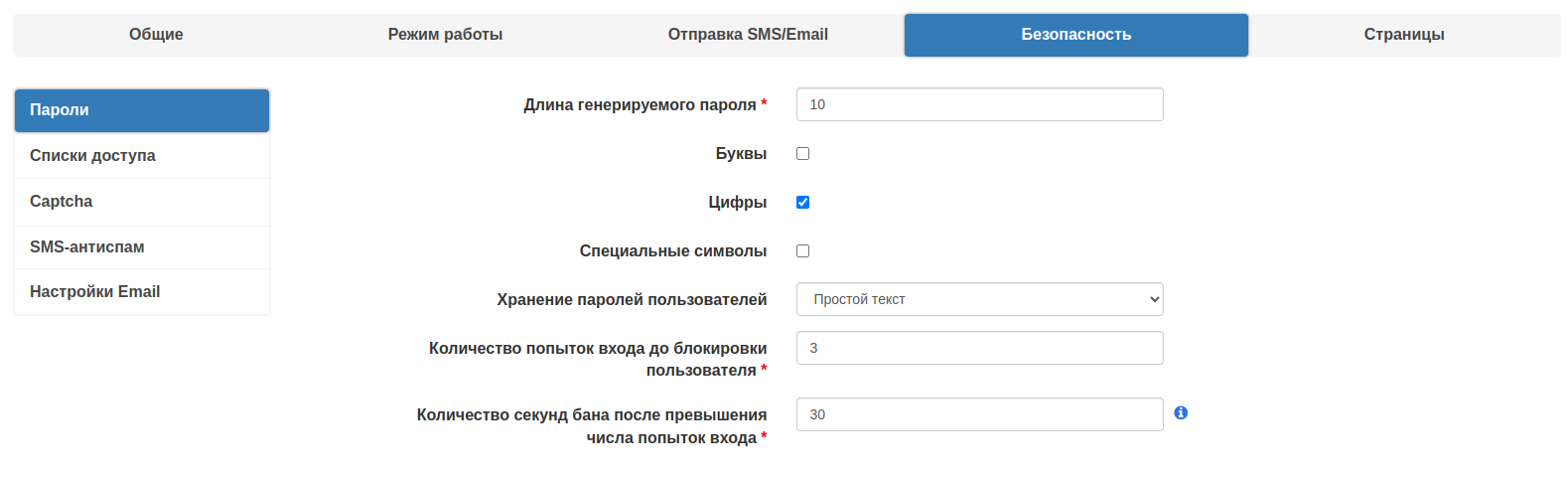Select the Безопасность tab

point(1075,35)
